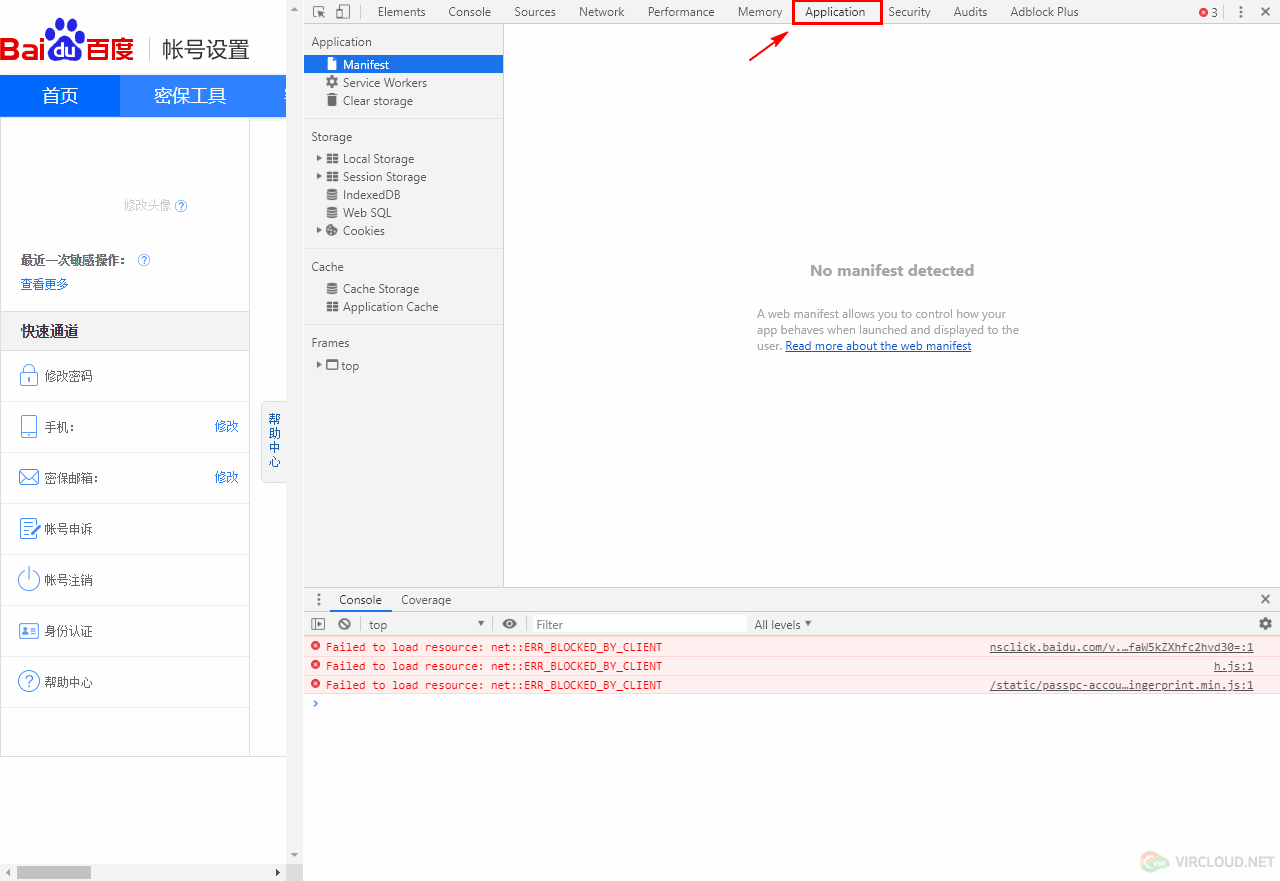Viewport: 1280px width, 881px height.
Task: Expand the Cookies tree arrow
Action: pos(319,230)
